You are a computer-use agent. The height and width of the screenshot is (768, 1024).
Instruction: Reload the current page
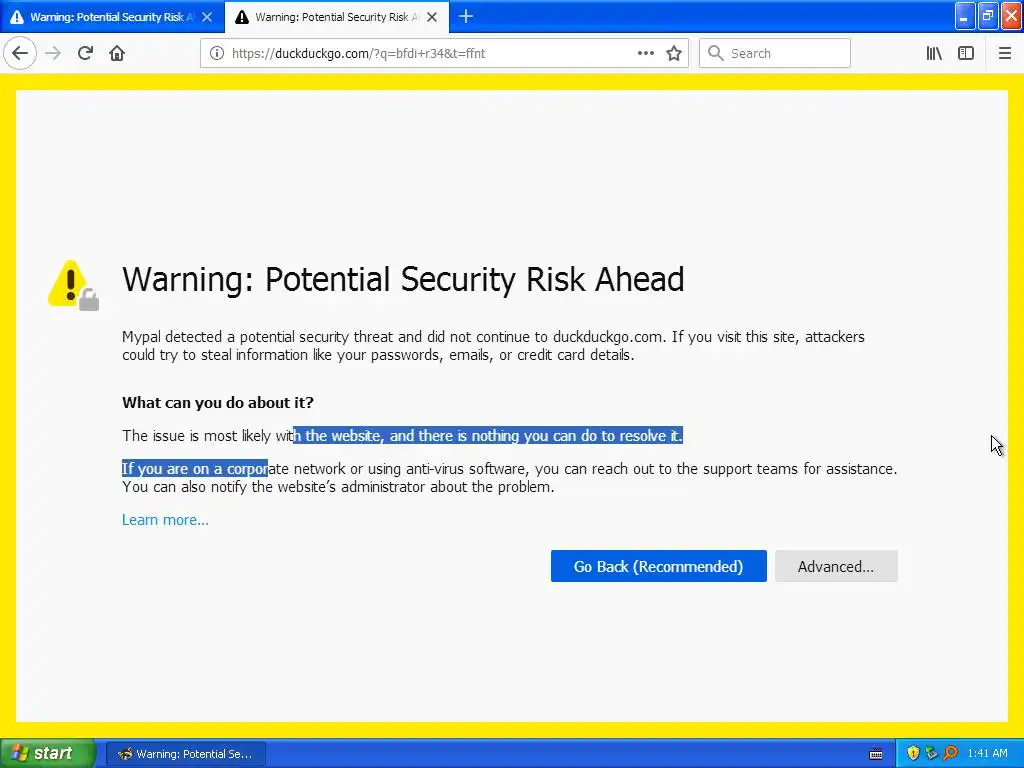tap(85, 53)
